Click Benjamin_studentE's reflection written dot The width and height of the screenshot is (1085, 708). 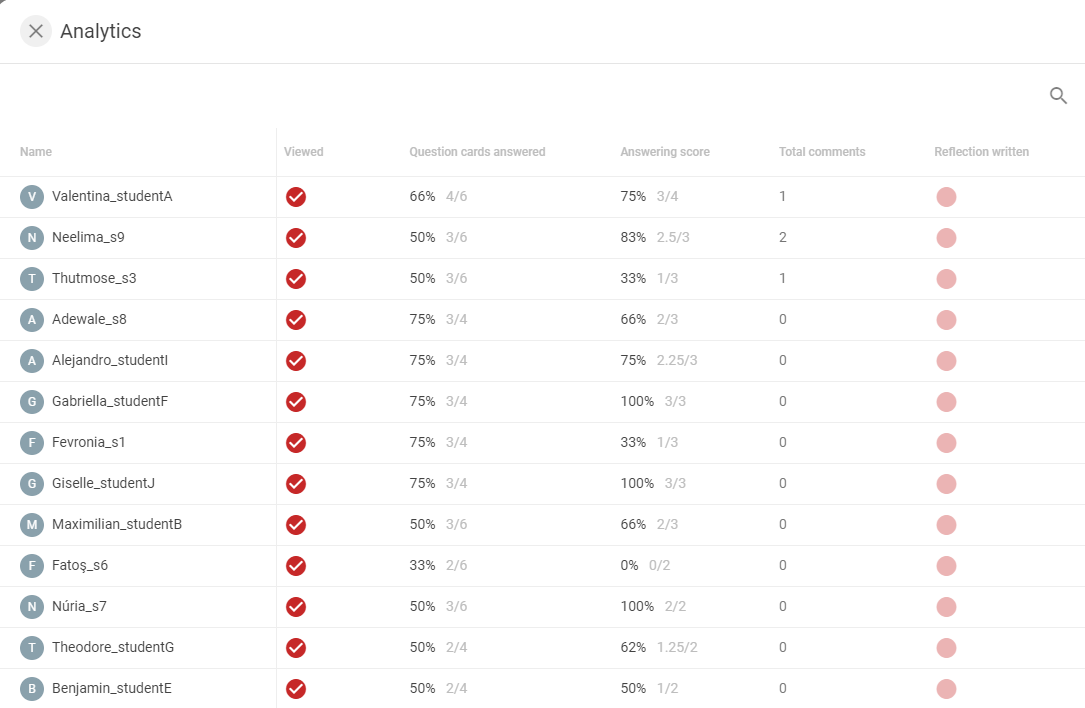[946, 689]
